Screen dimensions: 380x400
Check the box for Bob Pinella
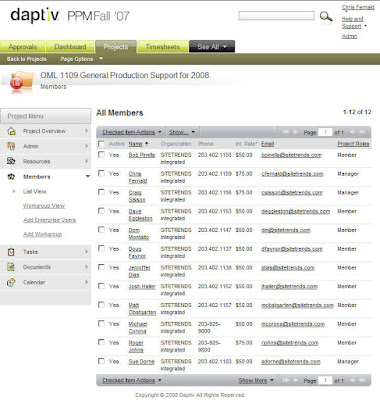(x=101, y=155)
